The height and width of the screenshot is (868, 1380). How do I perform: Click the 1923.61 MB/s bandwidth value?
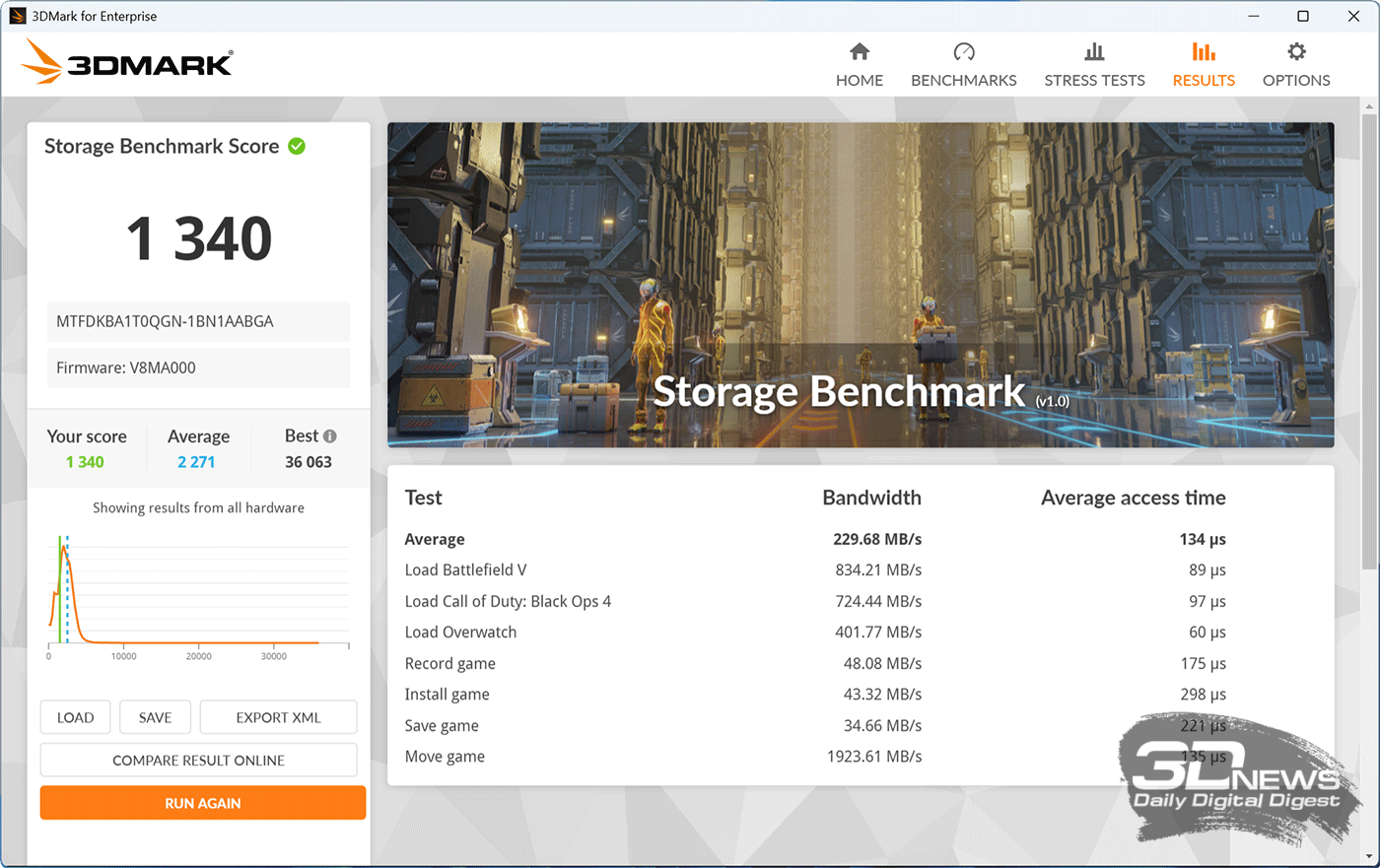[x=874, y=756]
